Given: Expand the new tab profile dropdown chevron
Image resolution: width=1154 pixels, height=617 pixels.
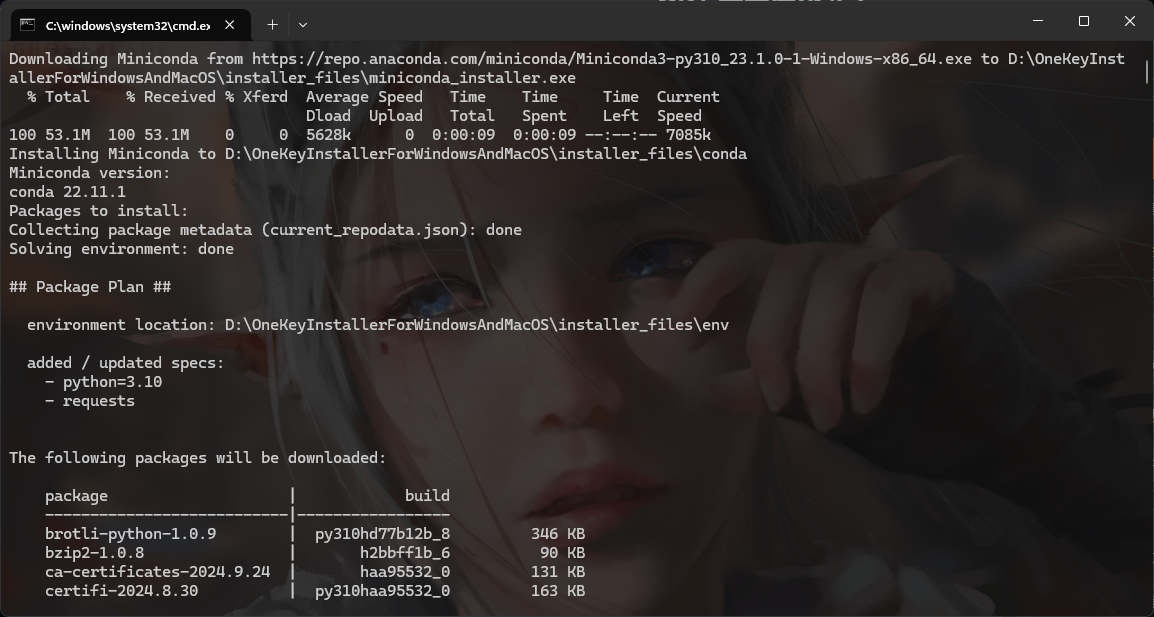Looking at the screenshot, I should click(302, 25).
